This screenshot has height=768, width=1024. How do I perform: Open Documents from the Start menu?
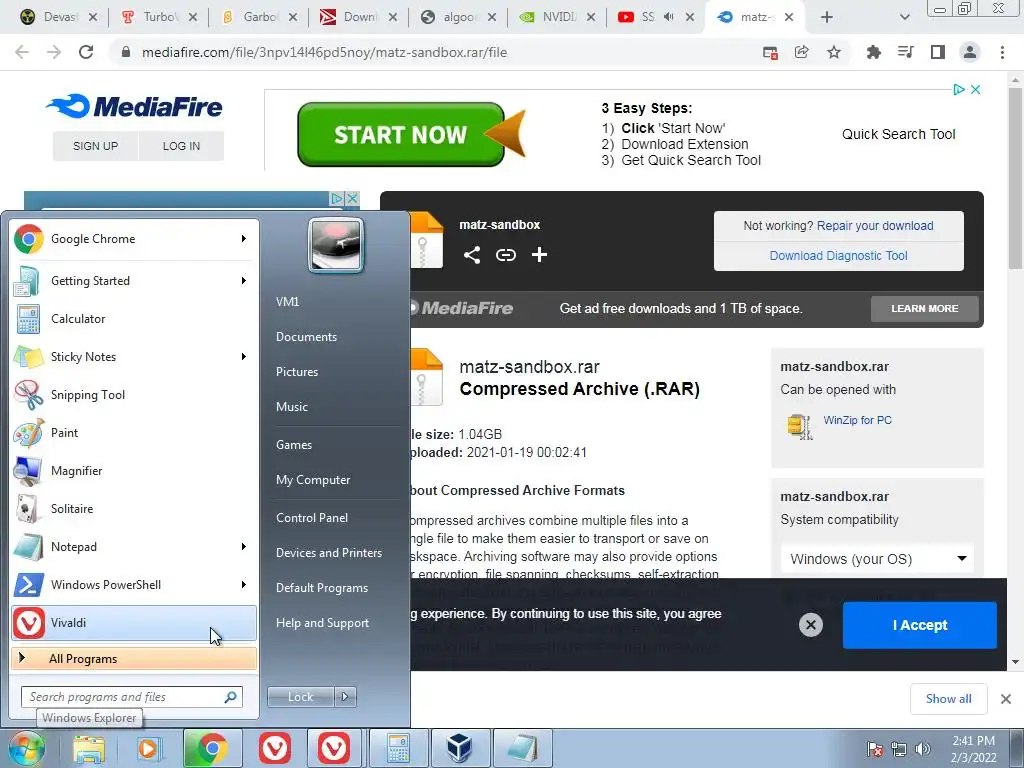306,337
